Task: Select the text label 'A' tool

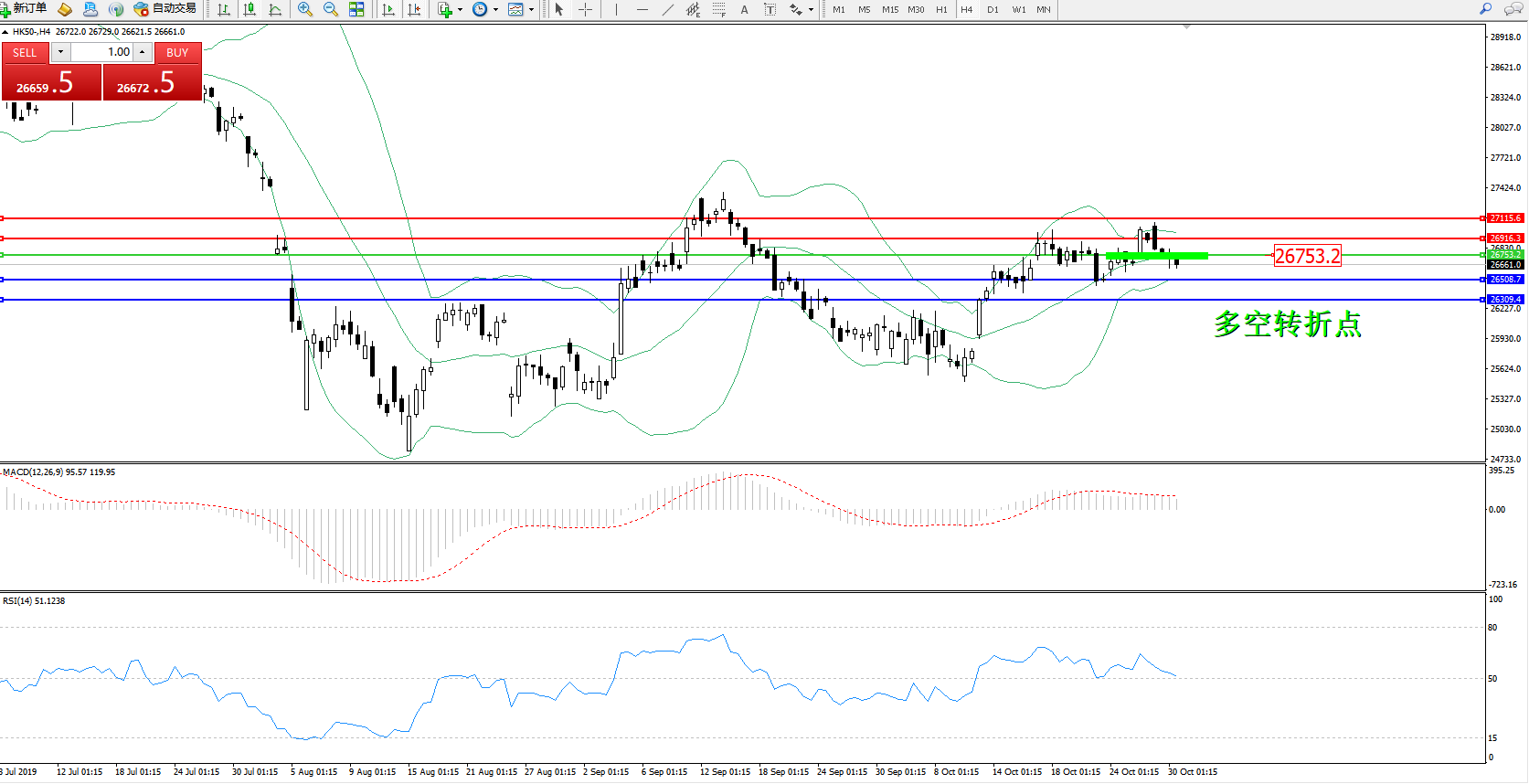Action: click(744, 9)
